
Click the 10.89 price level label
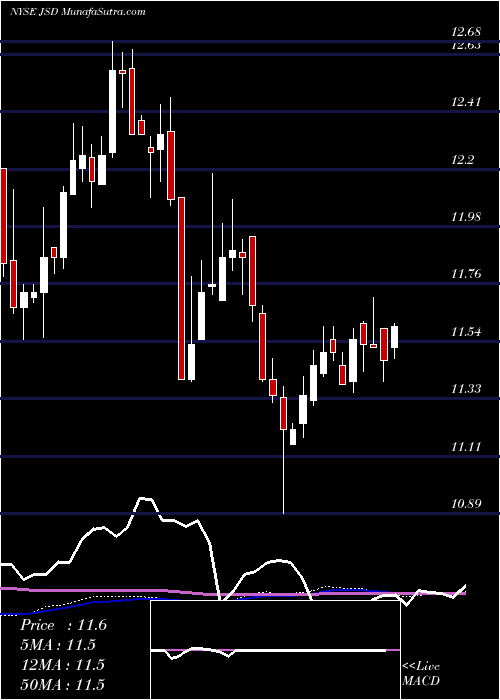(466, 504)
